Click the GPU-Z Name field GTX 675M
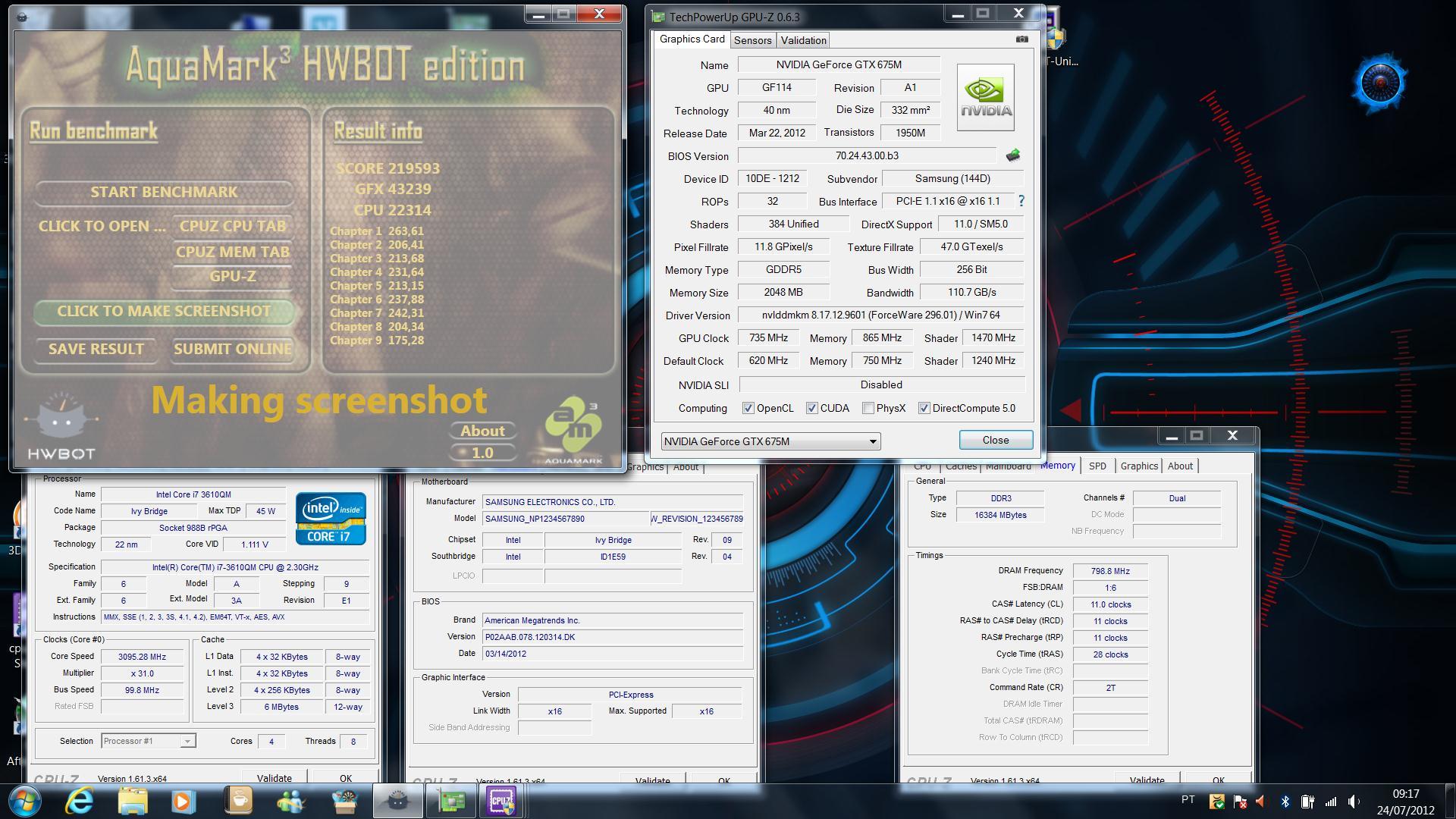Image resolution: width=1456 pixels, height=819 pixels. [x=839, y=64]
